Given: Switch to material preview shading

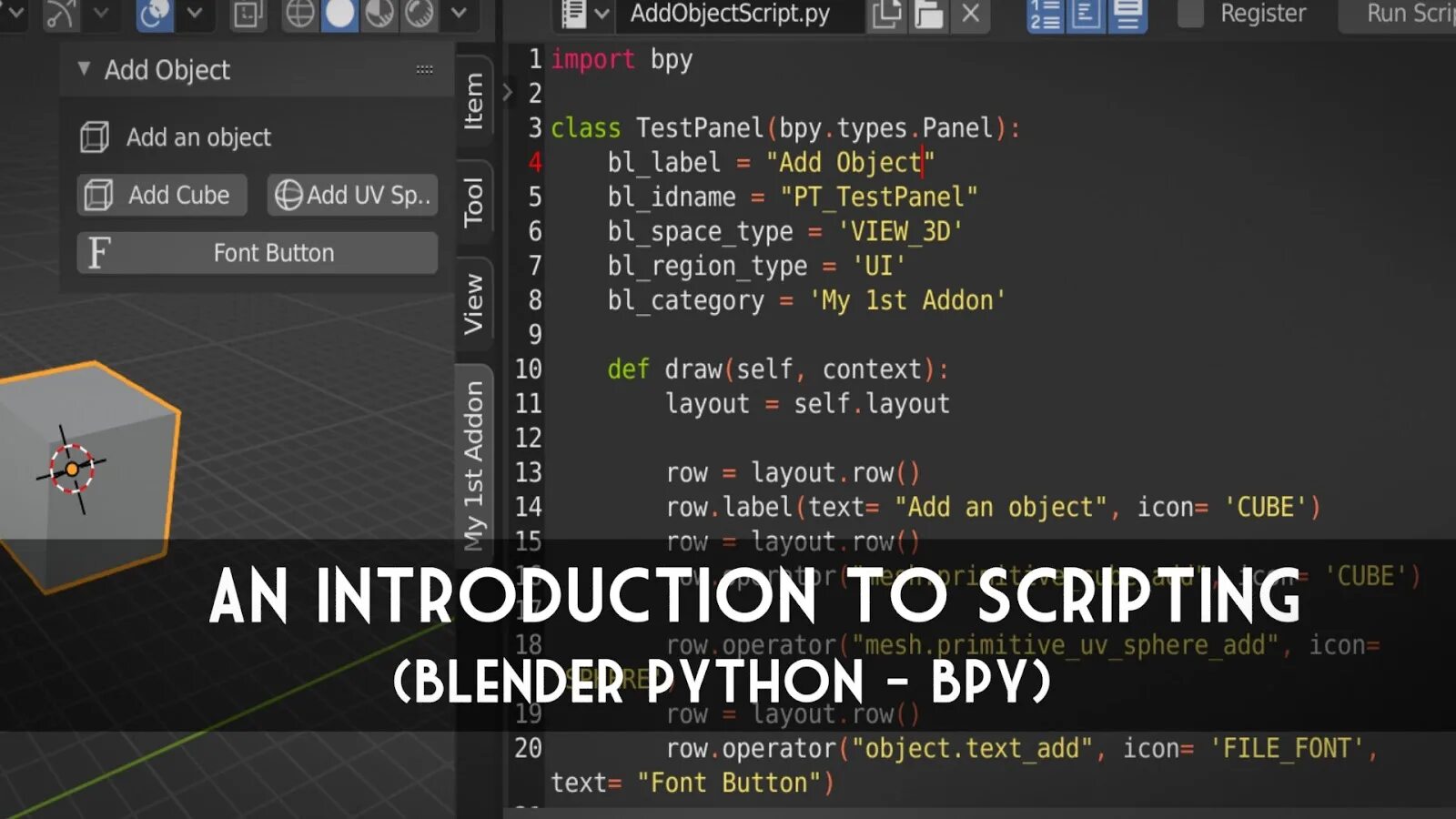Looking at the screenshot, I should point(379,14).
